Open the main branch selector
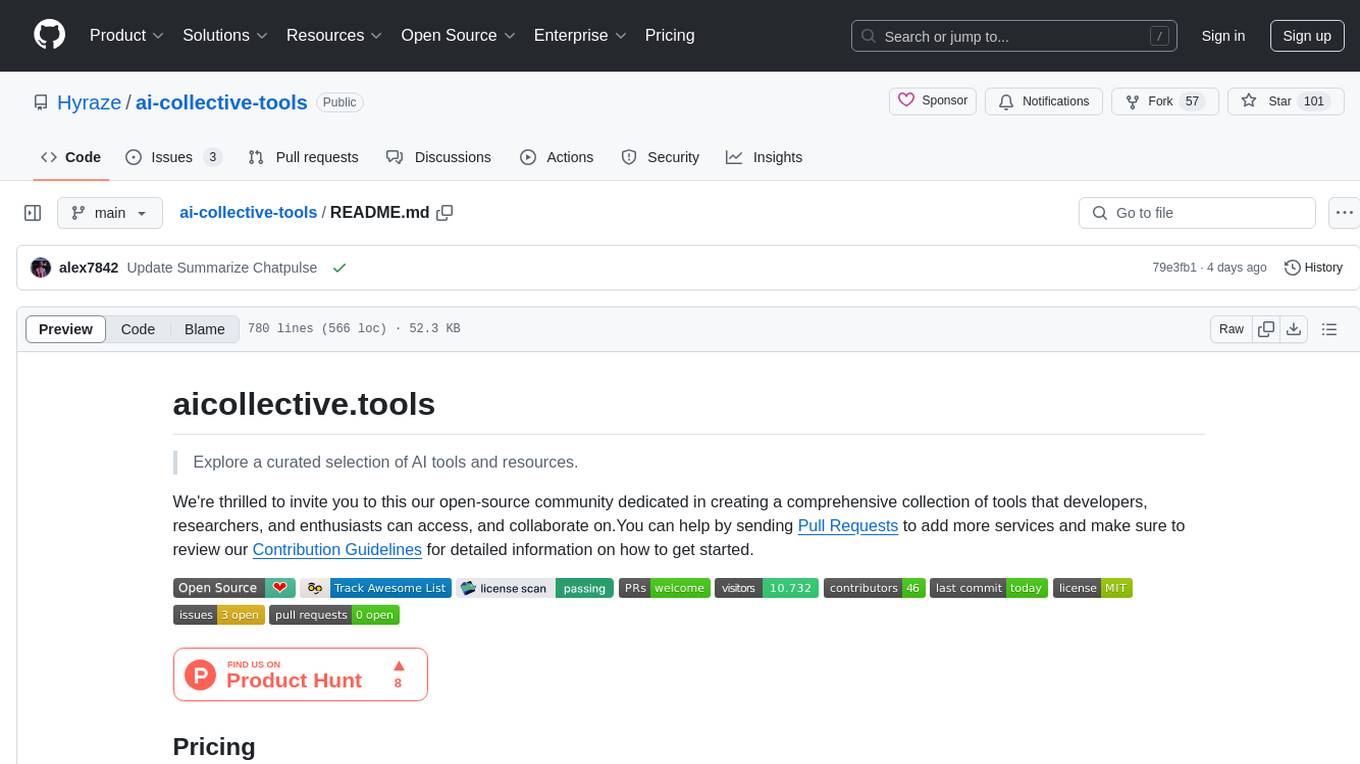The image size is (1360, 764). click(x=109, y=213)
